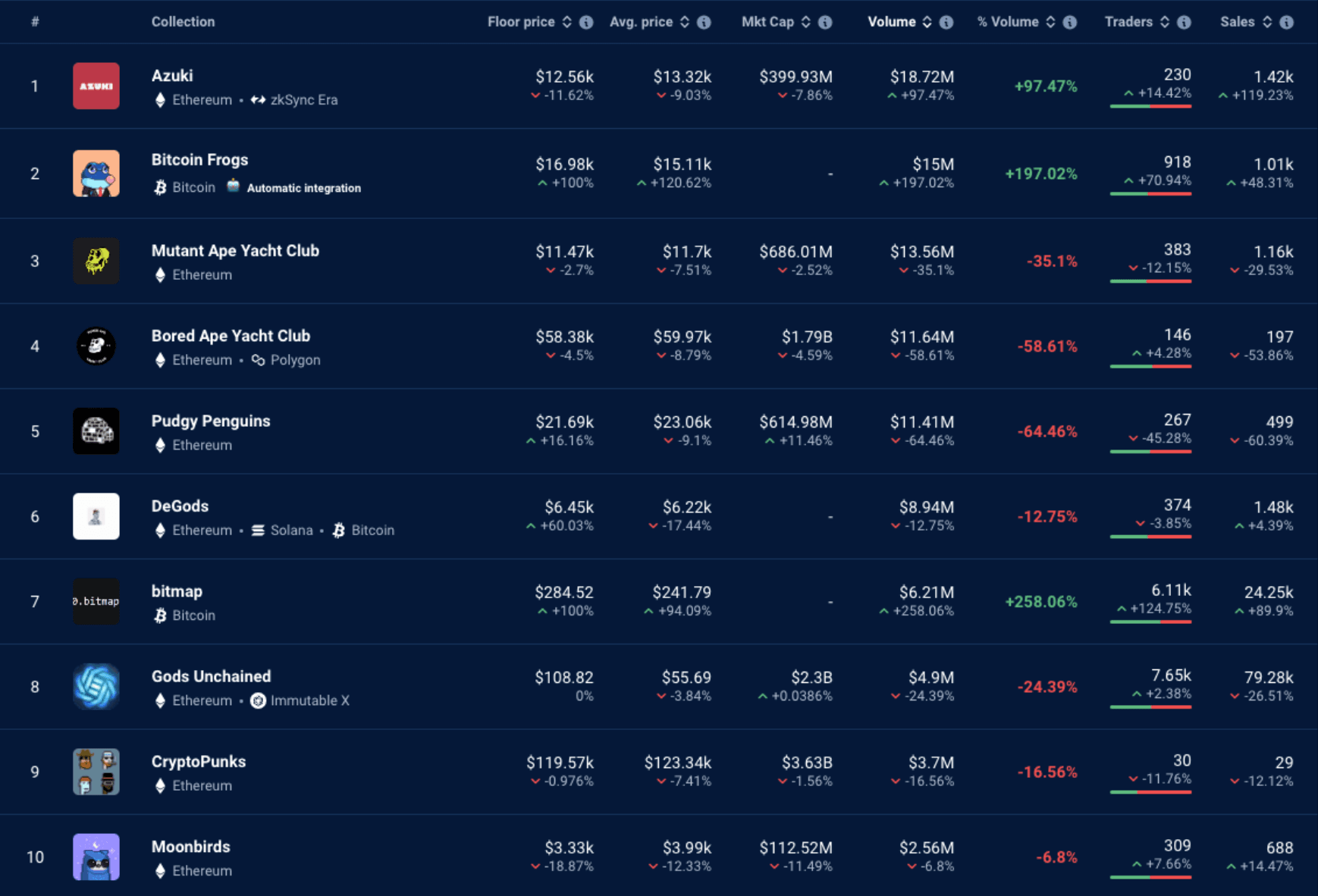Click the bitmap traders buy/sell ratio bar
The height and width of the screenshot is (896, 1318).
pos(1150,622)
